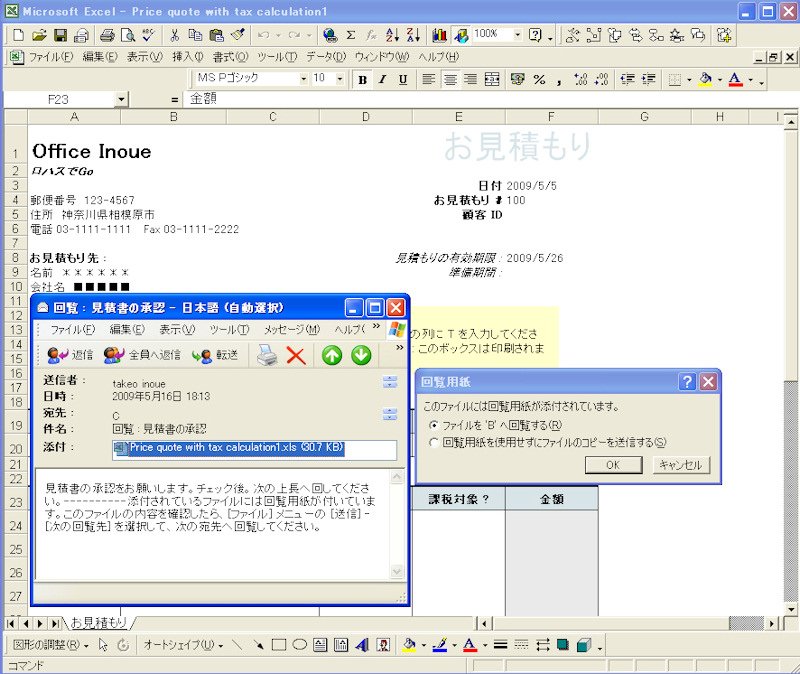Select route file to 'B' radio option
Viewport: 800px width, 674px height.
pos(434,425)
